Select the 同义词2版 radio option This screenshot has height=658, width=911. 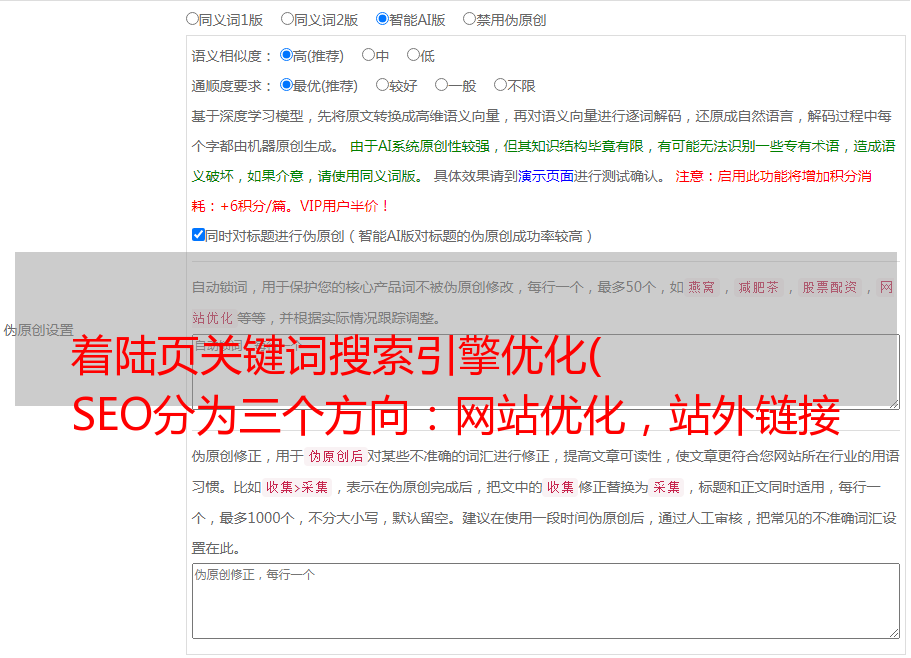(x=287, y=19)
